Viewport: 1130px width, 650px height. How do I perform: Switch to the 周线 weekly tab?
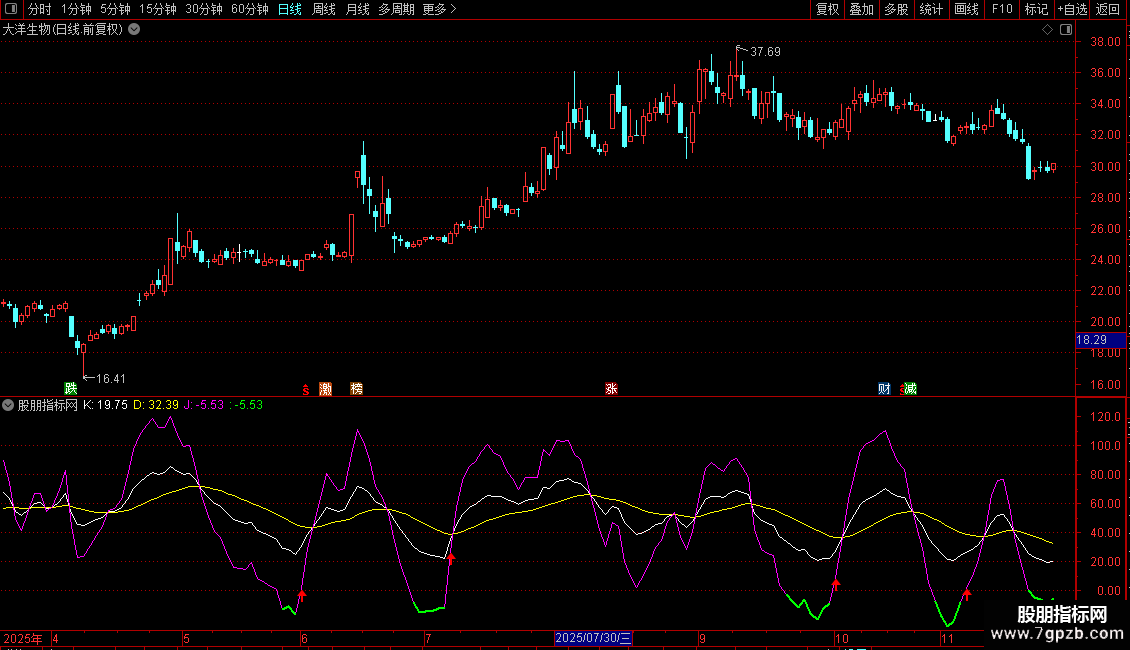click(324, 10)
